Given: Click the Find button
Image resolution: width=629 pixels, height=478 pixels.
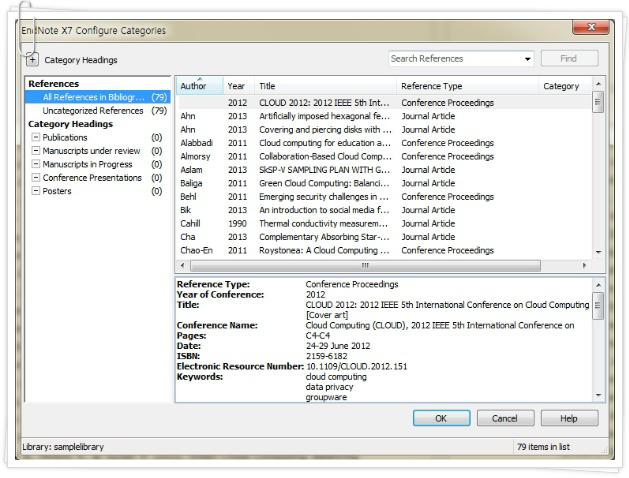Looking at the screenshot, I should coord(569,59).
